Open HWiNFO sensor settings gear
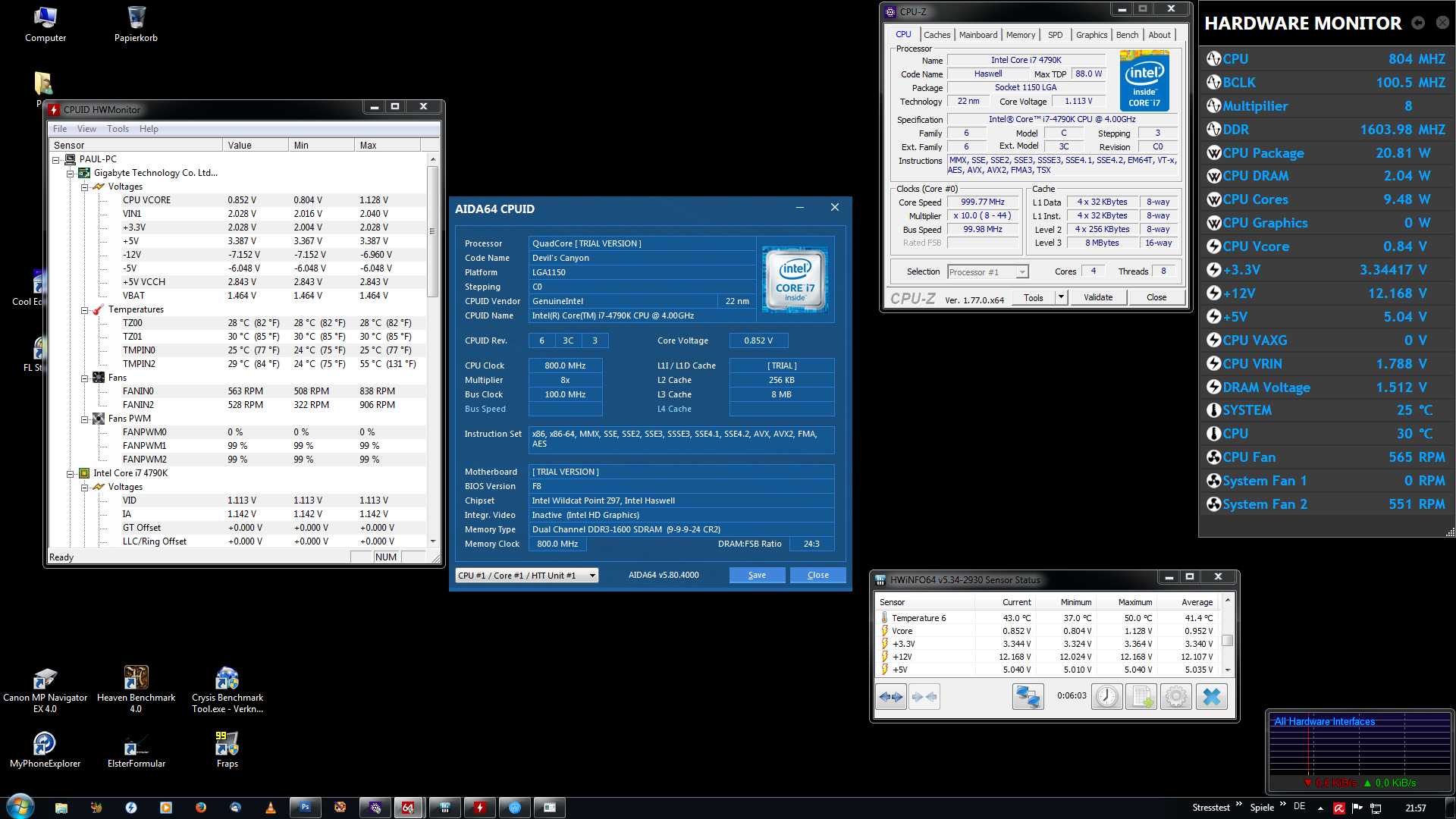1456x819 pixels. pos(1176,696)
